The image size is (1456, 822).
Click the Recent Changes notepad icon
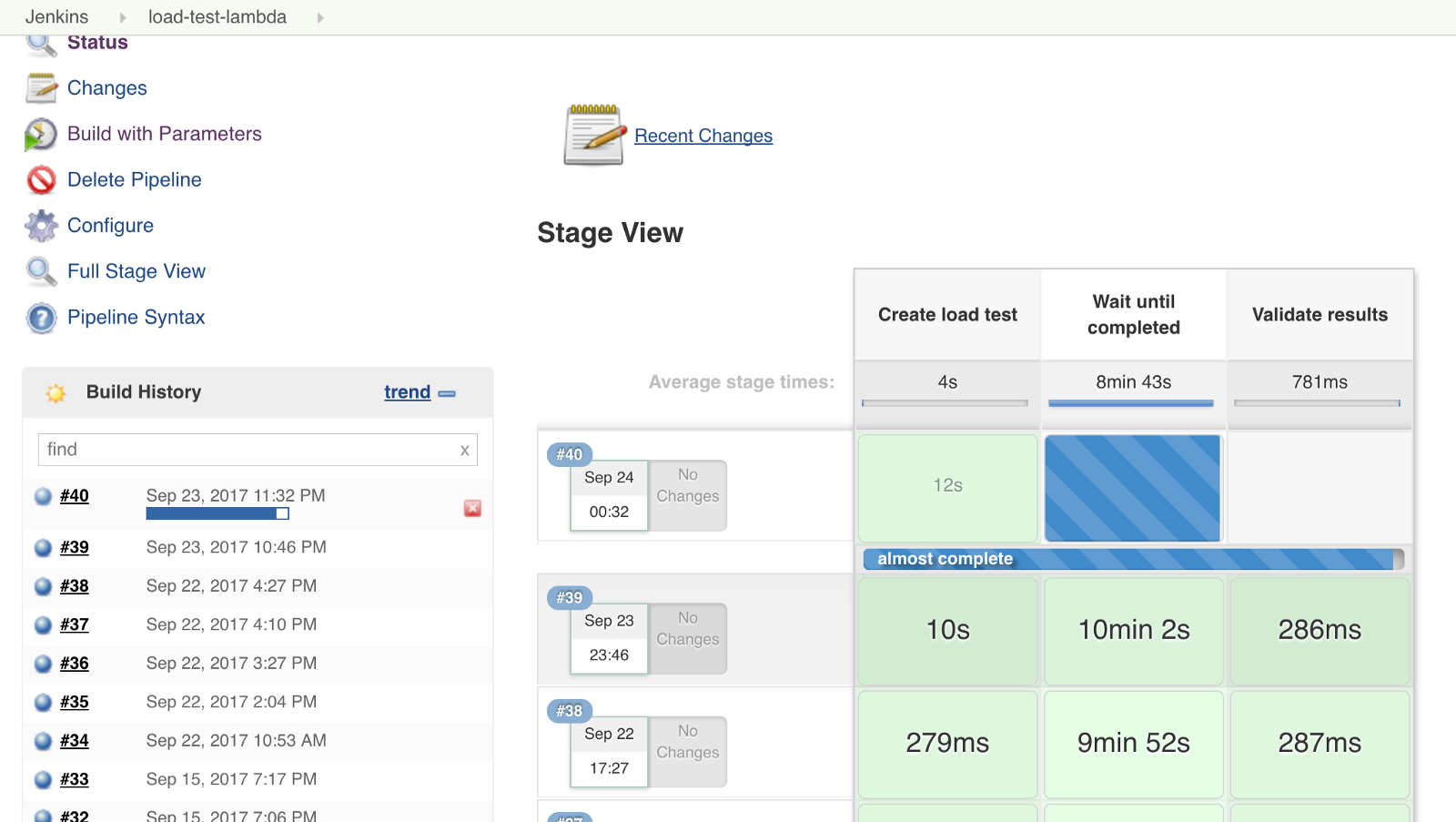[594, 136]
